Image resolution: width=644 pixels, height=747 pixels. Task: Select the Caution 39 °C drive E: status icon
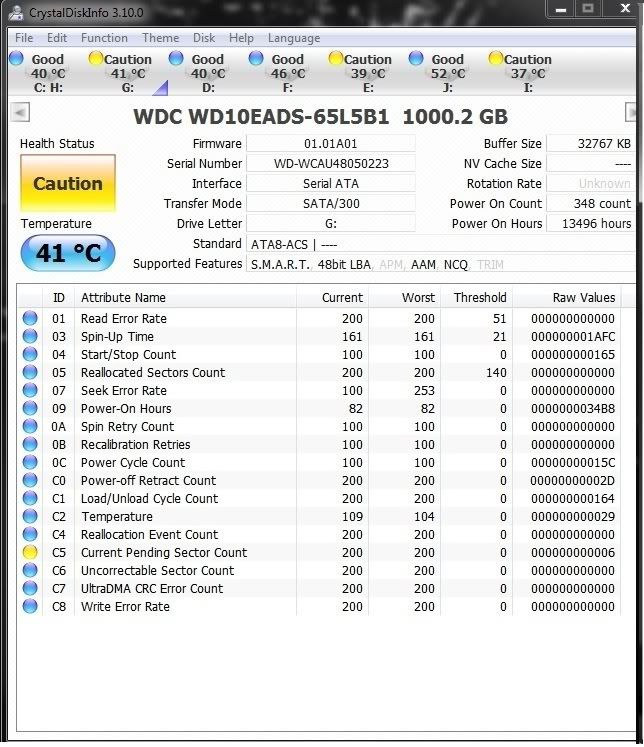pos(336,59)
